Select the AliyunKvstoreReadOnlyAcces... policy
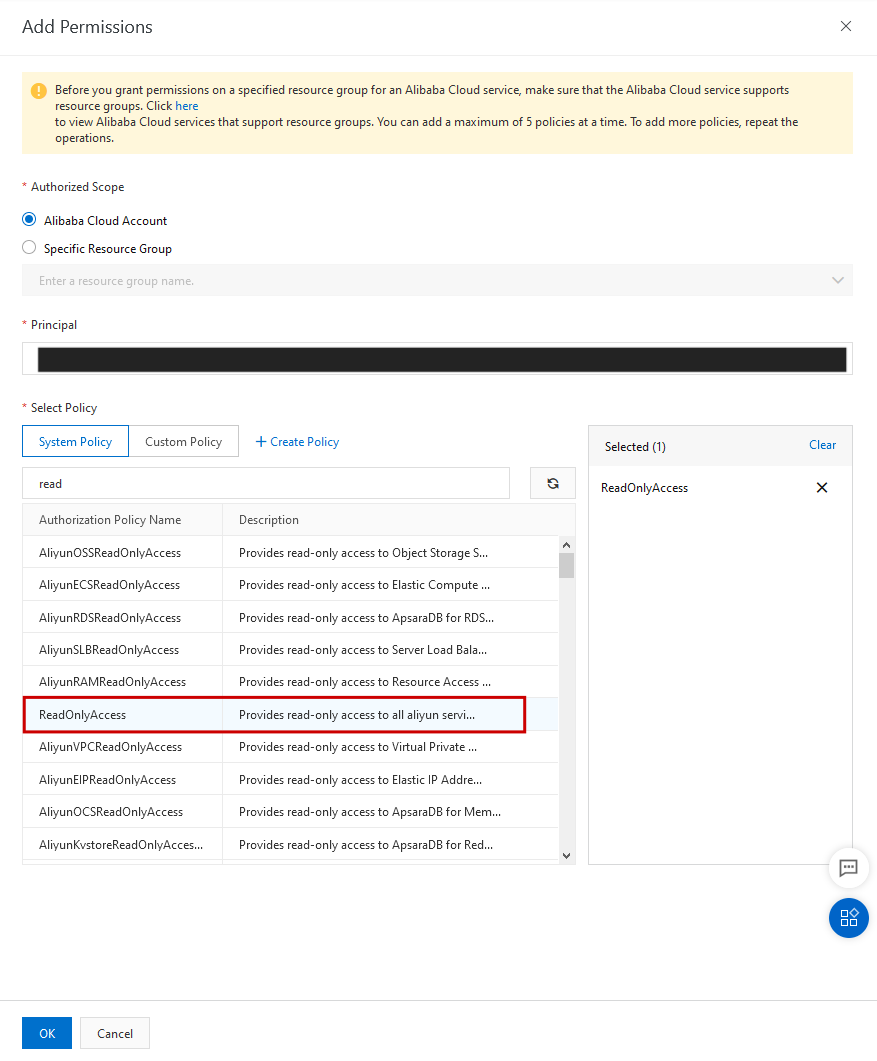Viewport: 877px width, 1061px height. click(121, 844)
